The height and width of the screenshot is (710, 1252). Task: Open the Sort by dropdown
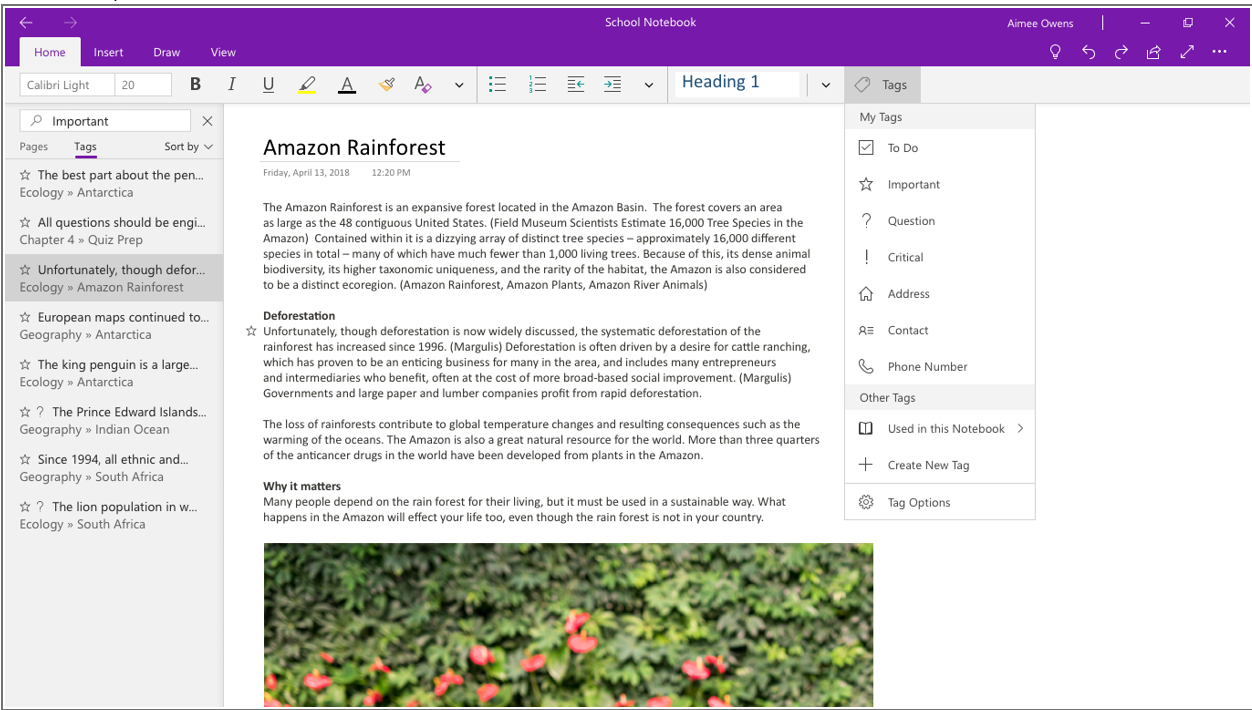(x=188, y=146)
